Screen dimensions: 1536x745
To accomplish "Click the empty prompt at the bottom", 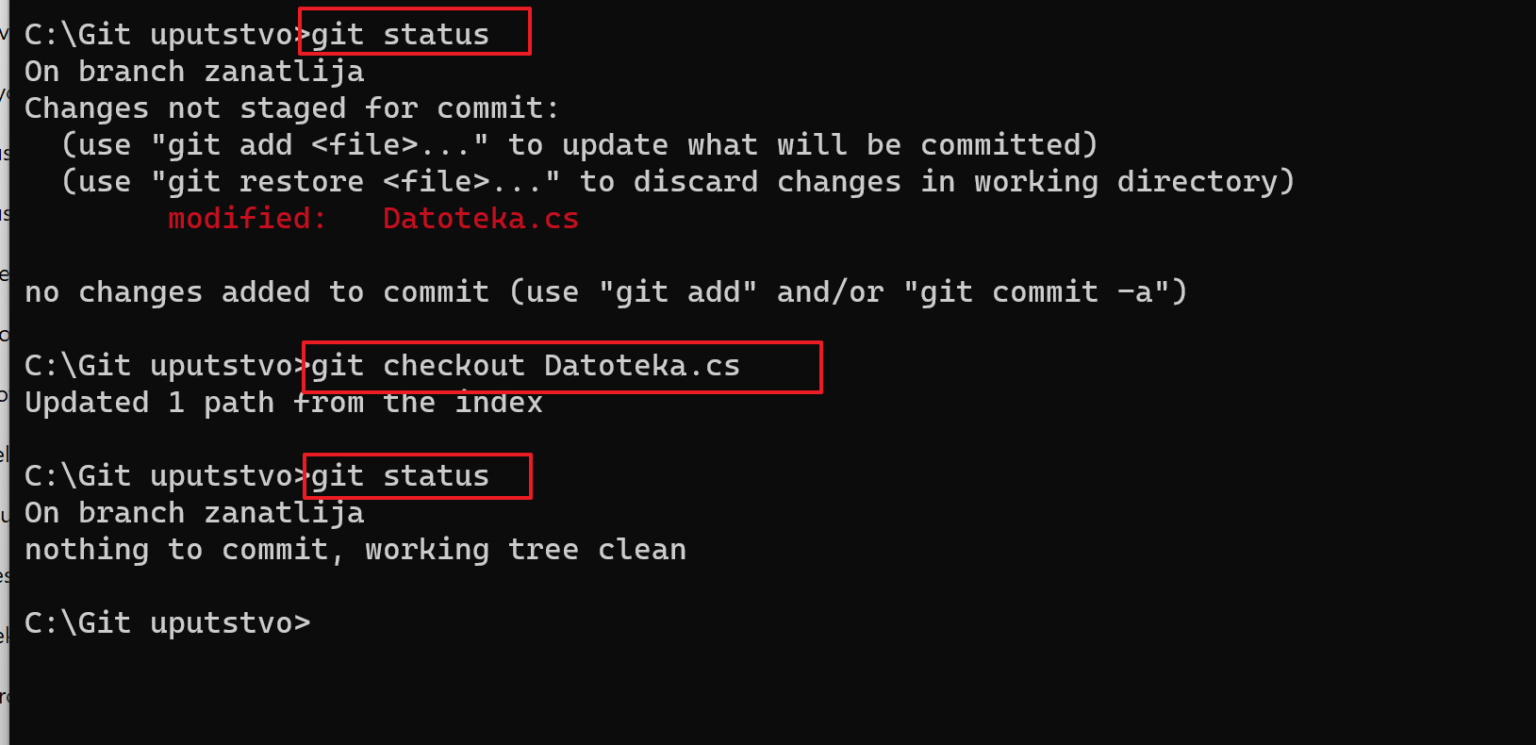I will pos(167,623).
